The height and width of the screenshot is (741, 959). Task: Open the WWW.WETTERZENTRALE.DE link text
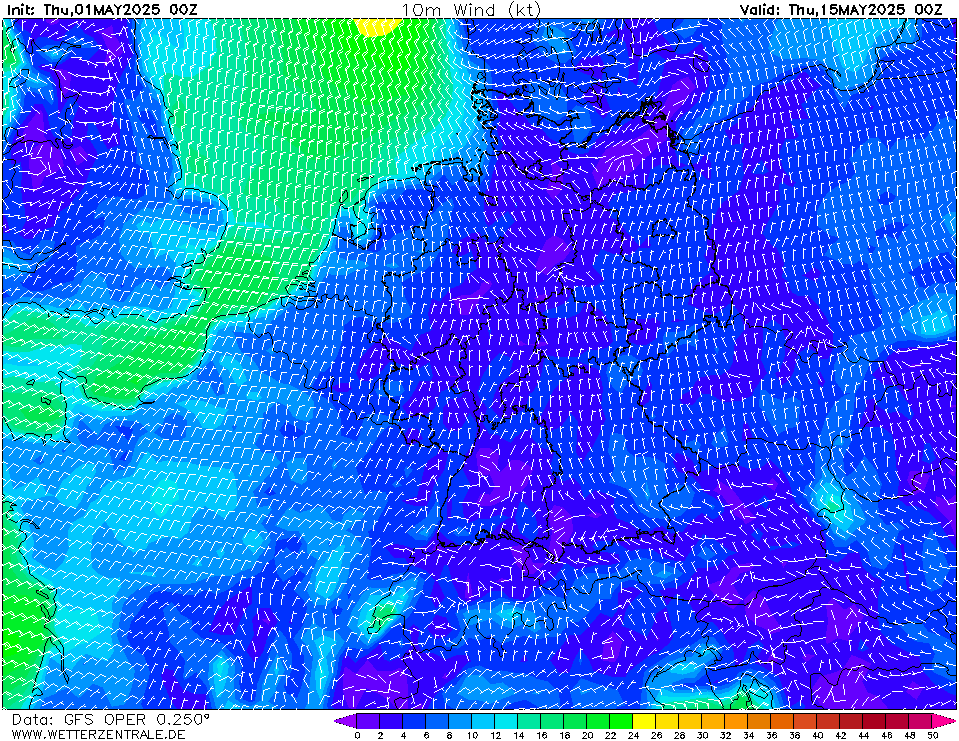98,734
